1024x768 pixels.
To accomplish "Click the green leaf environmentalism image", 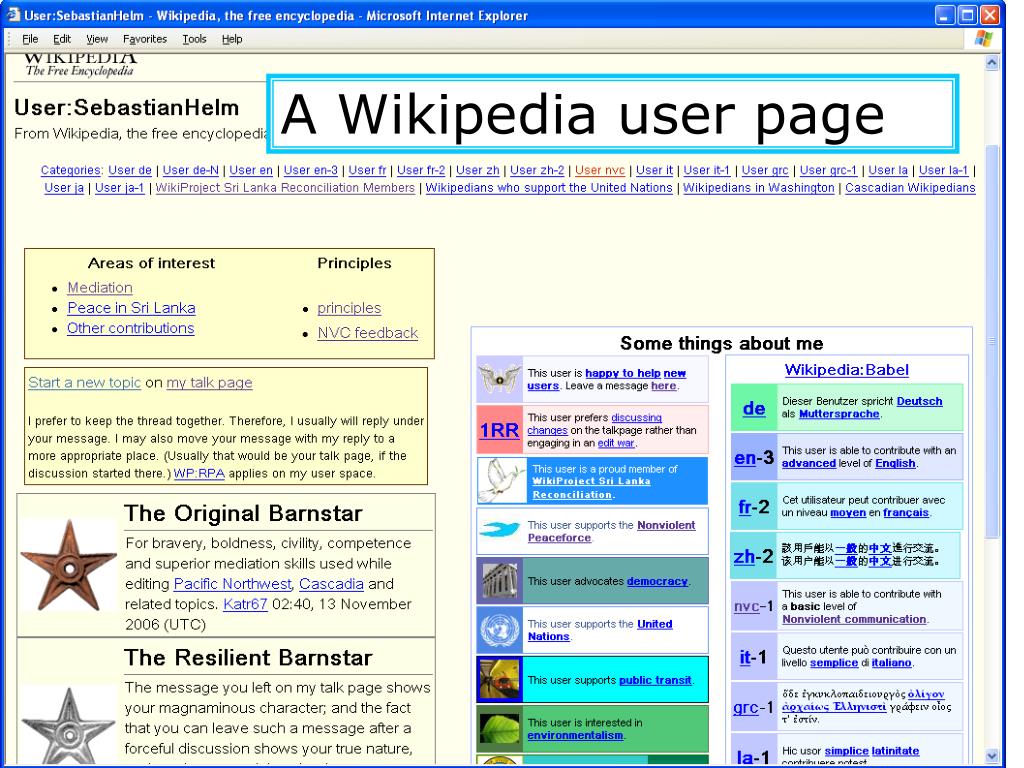I will [500, 729].
